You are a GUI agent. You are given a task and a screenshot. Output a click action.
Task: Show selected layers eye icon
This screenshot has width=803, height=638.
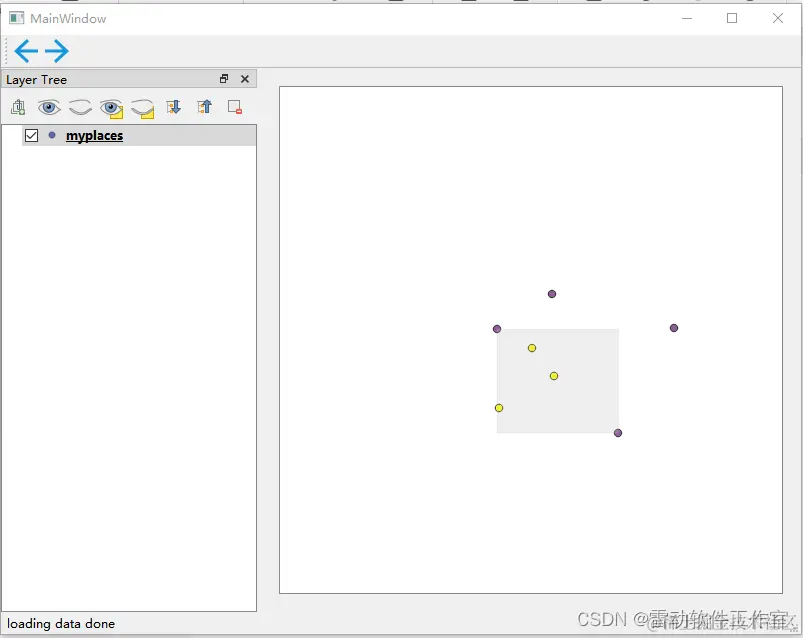(112, 108)
